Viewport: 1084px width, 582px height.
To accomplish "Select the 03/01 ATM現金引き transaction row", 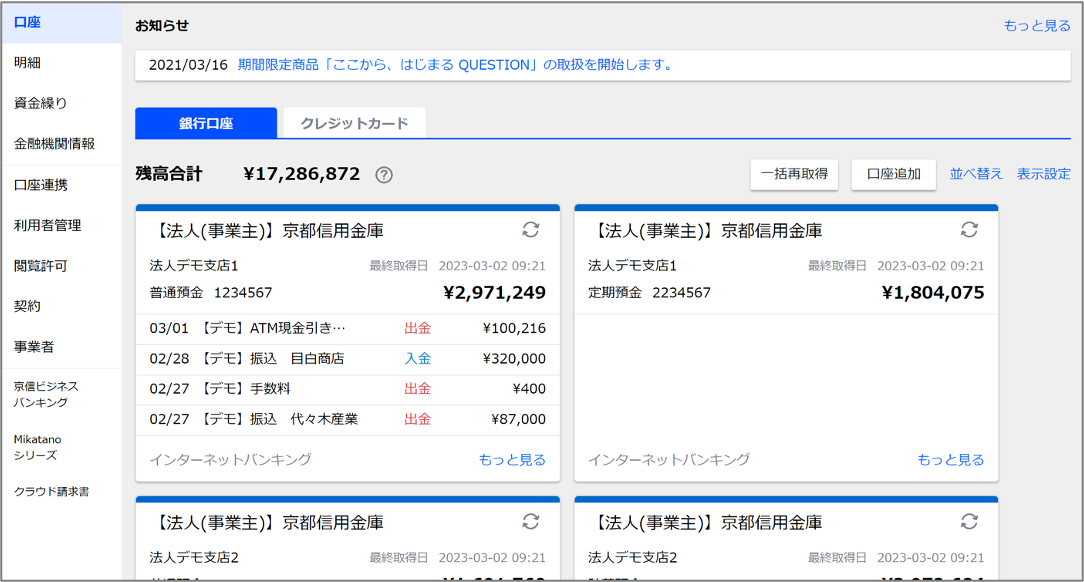I will click(x=348, y=328).
